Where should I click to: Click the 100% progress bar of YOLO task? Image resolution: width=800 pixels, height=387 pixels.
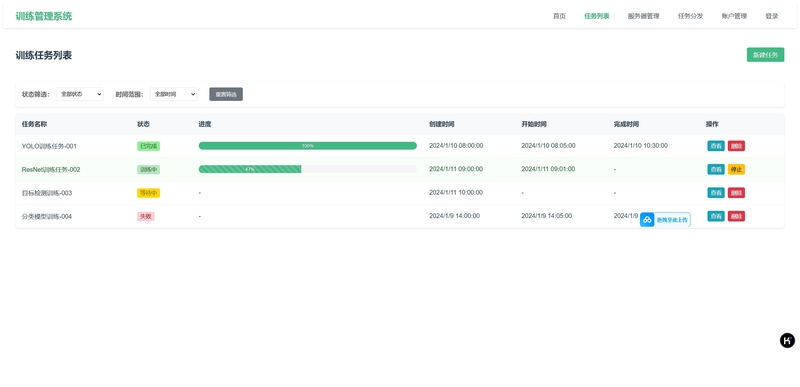[x=308, y=146]
